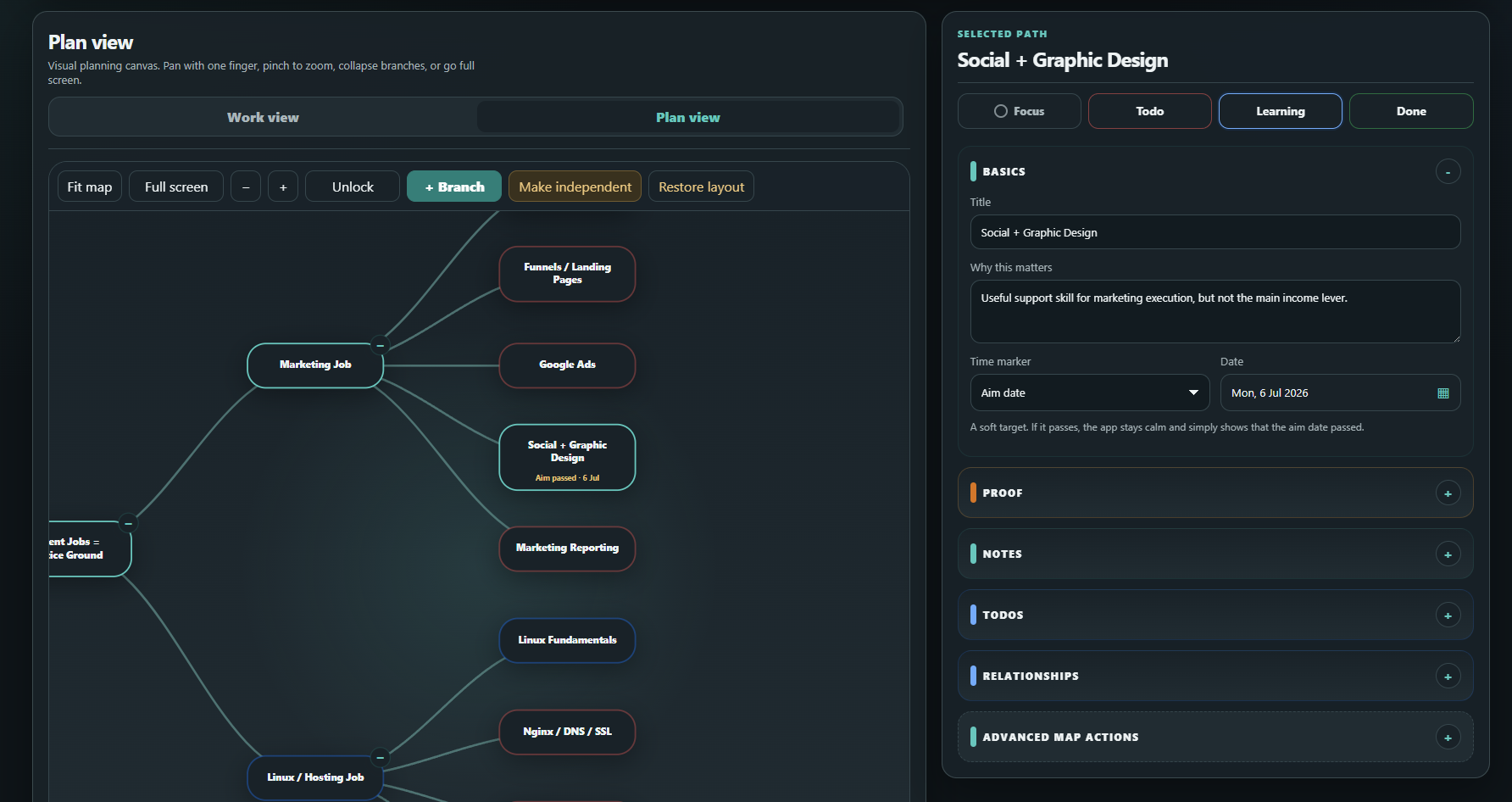Select the Funnels / Landing Pages node
1512x802 pixels.
pyautogui.click(x=567, y=273)
